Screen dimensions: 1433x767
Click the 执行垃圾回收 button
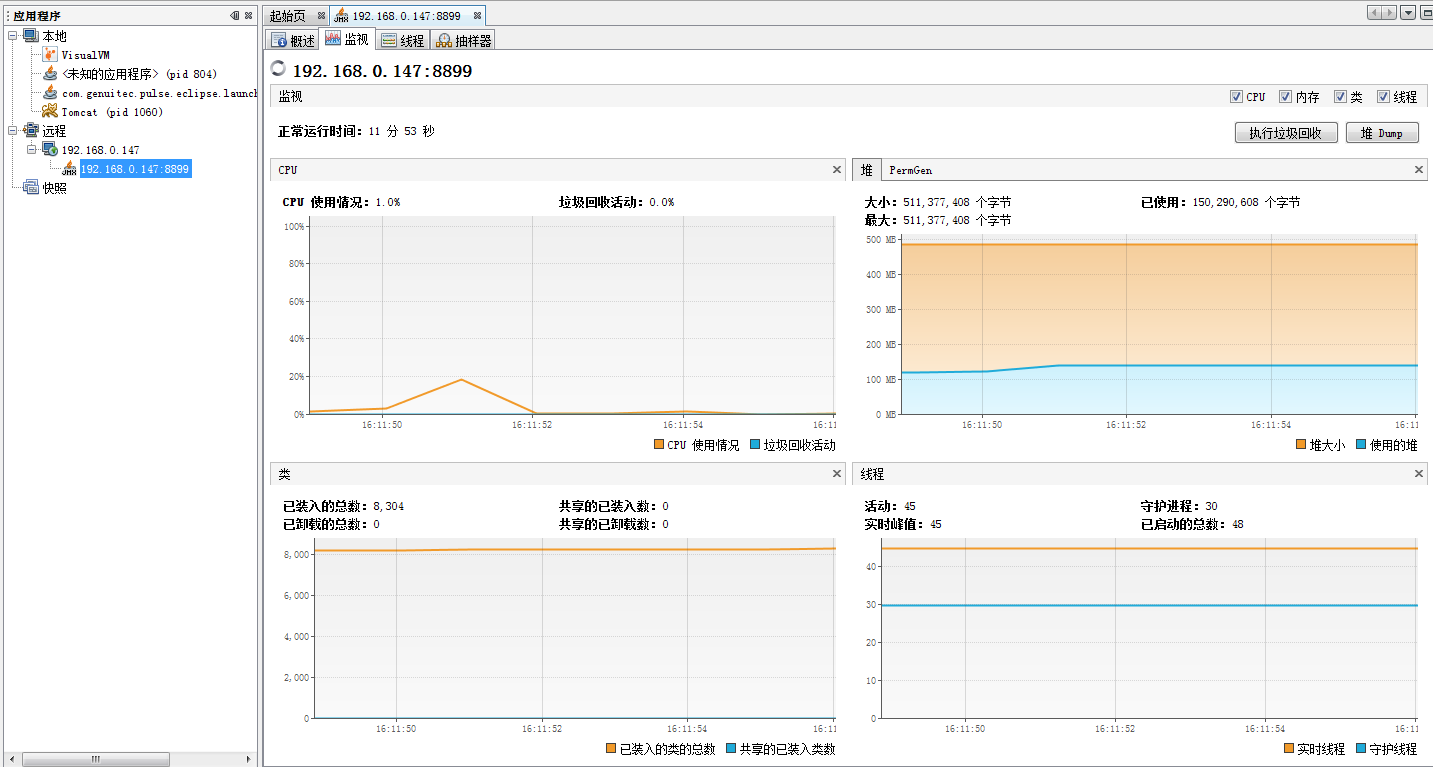point(1286,133)
